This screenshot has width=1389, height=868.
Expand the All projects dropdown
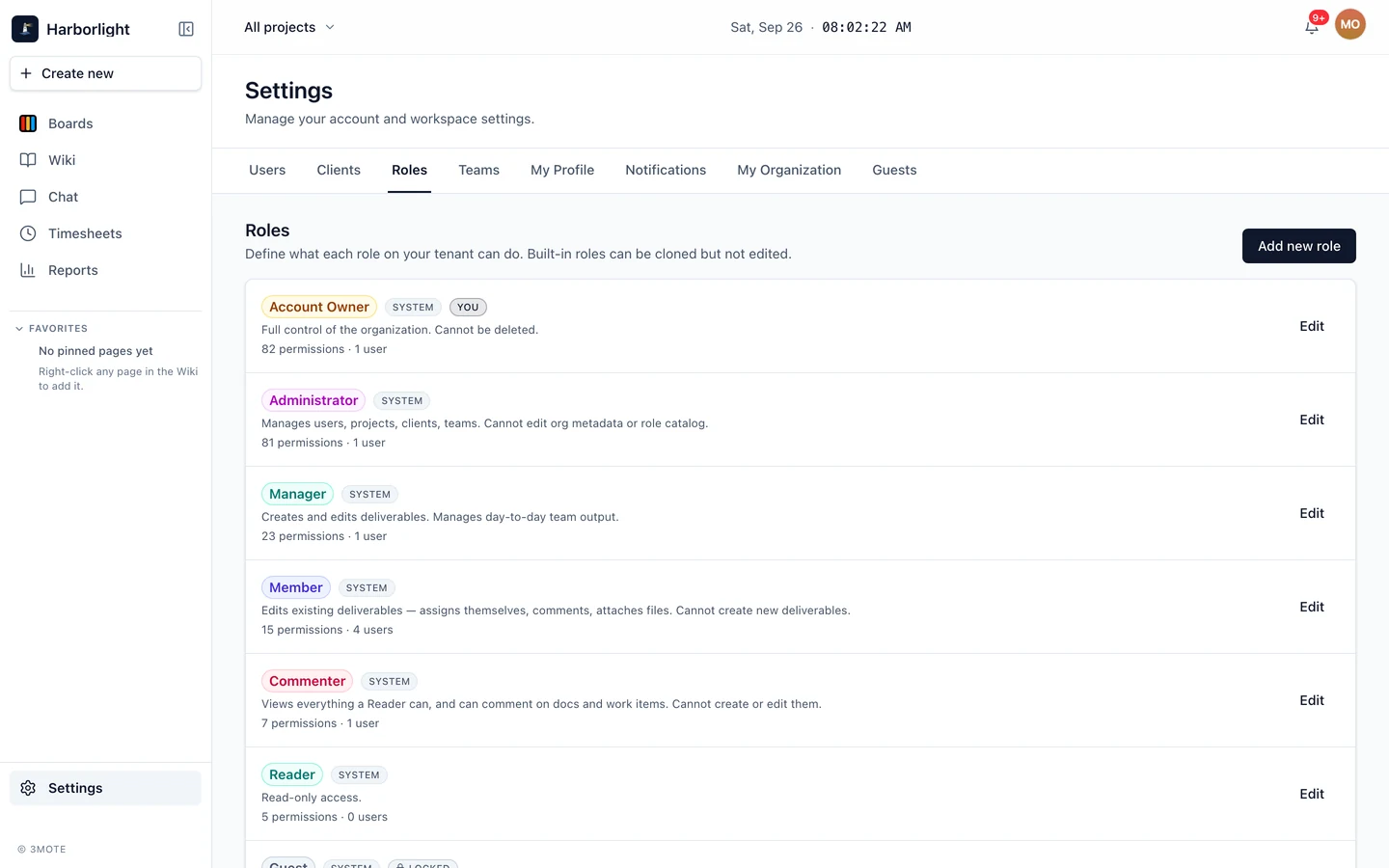289,27
